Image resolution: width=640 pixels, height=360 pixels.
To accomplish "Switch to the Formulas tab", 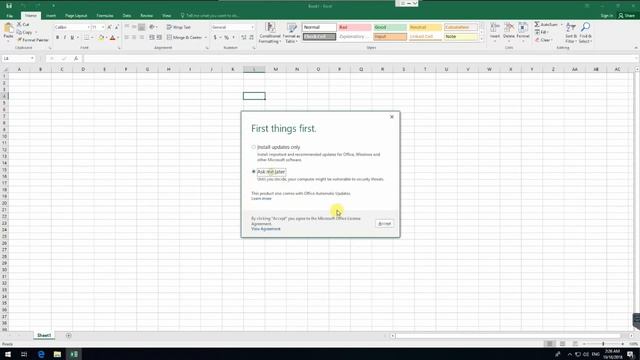I will (x=105, y=16).
